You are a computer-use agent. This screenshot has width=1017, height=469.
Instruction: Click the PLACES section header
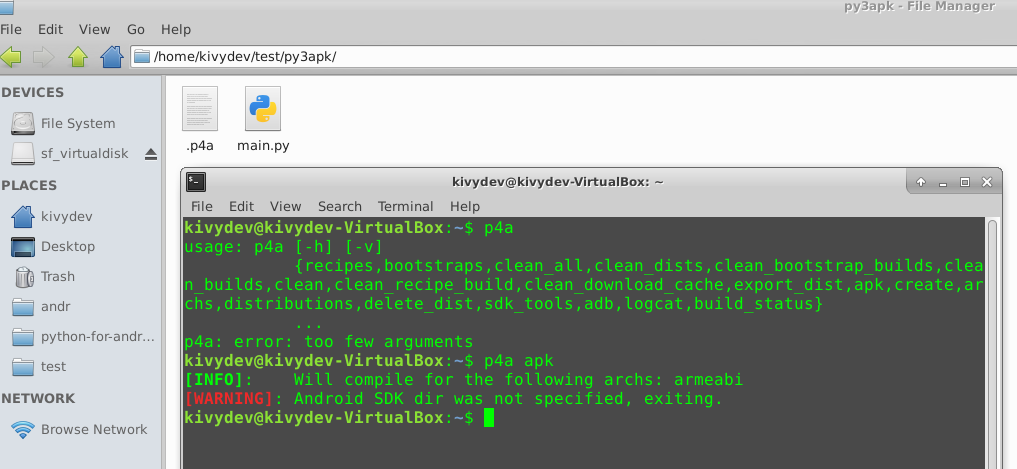(29, 186)
